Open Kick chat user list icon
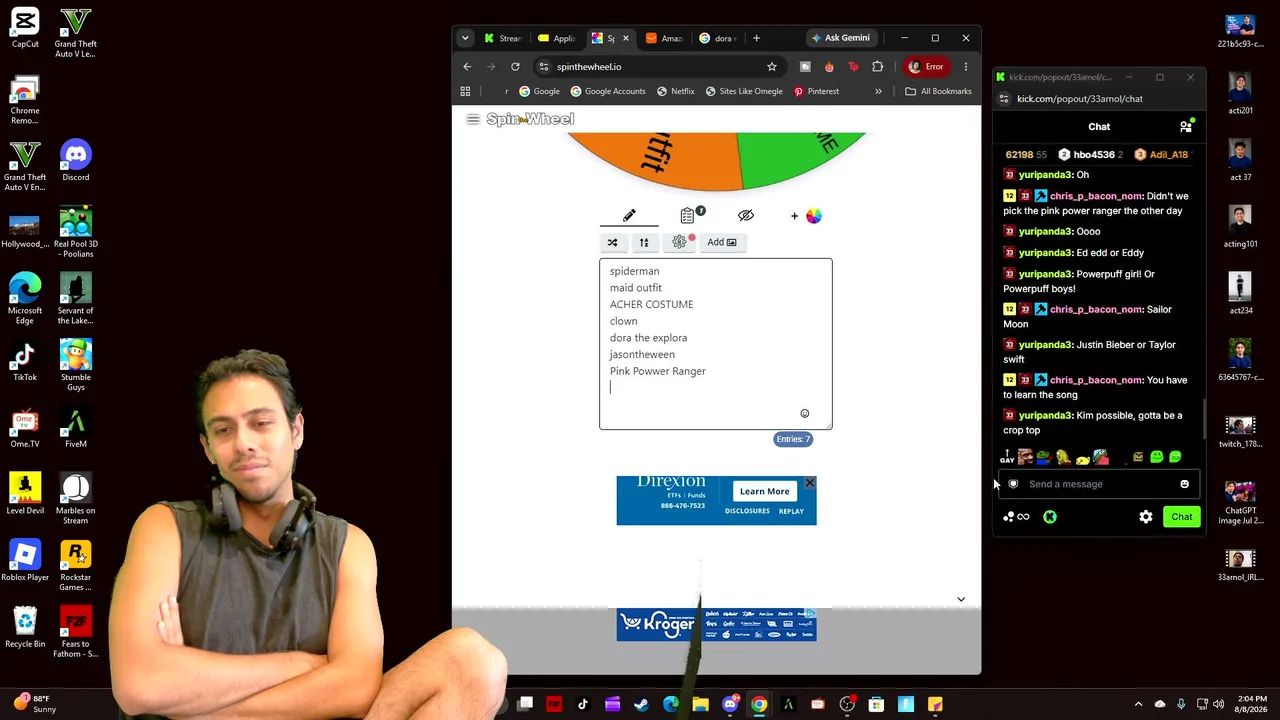 coord(1186,127)
